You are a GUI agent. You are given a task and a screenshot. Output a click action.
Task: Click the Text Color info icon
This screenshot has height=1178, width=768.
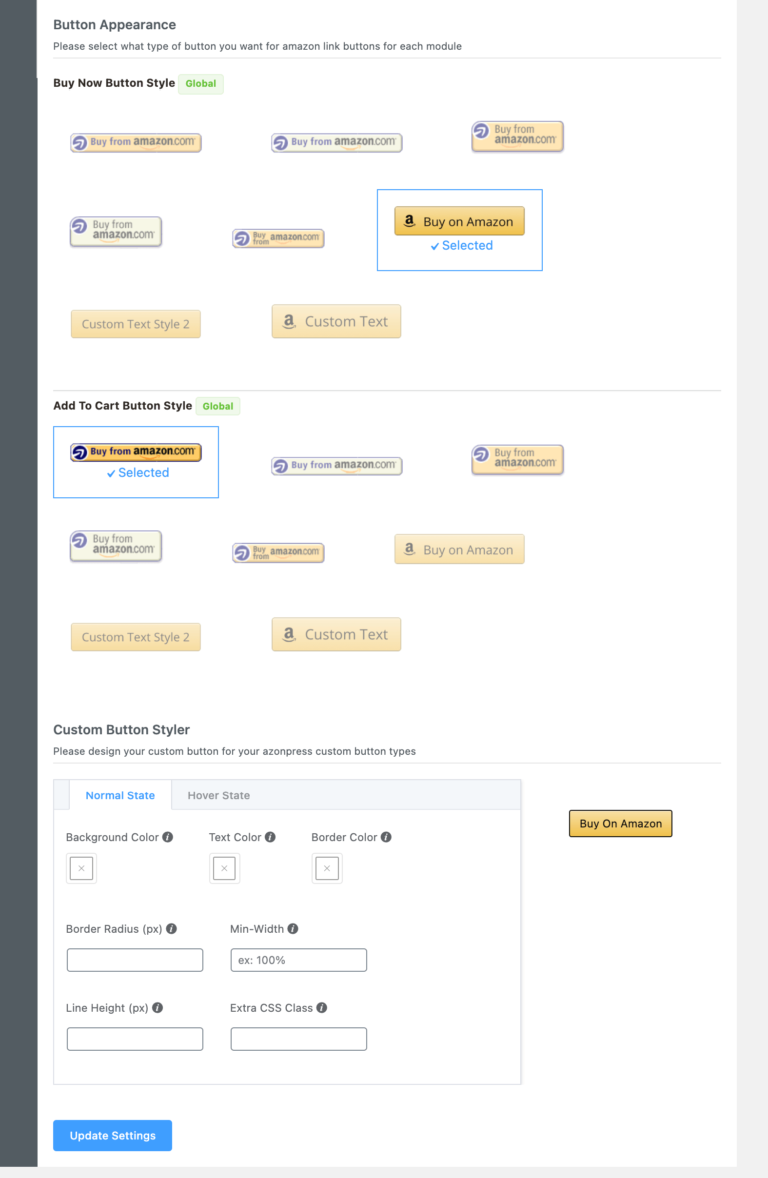coord(273,837)
